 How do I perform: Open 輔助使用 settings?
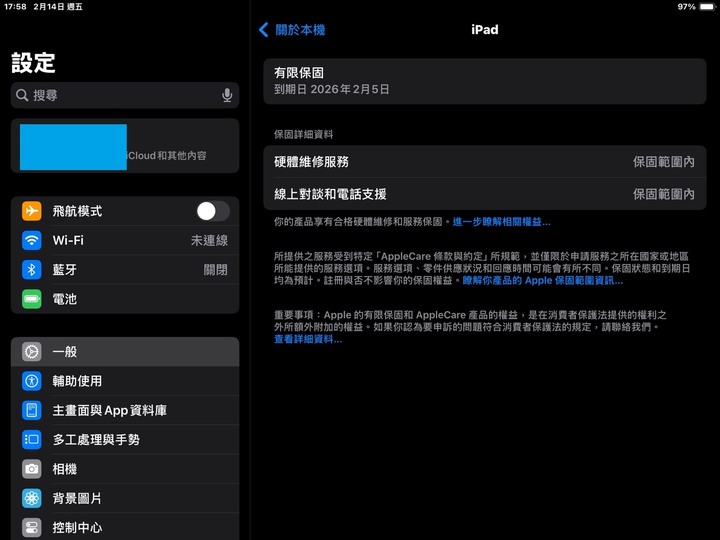(125, 381)
